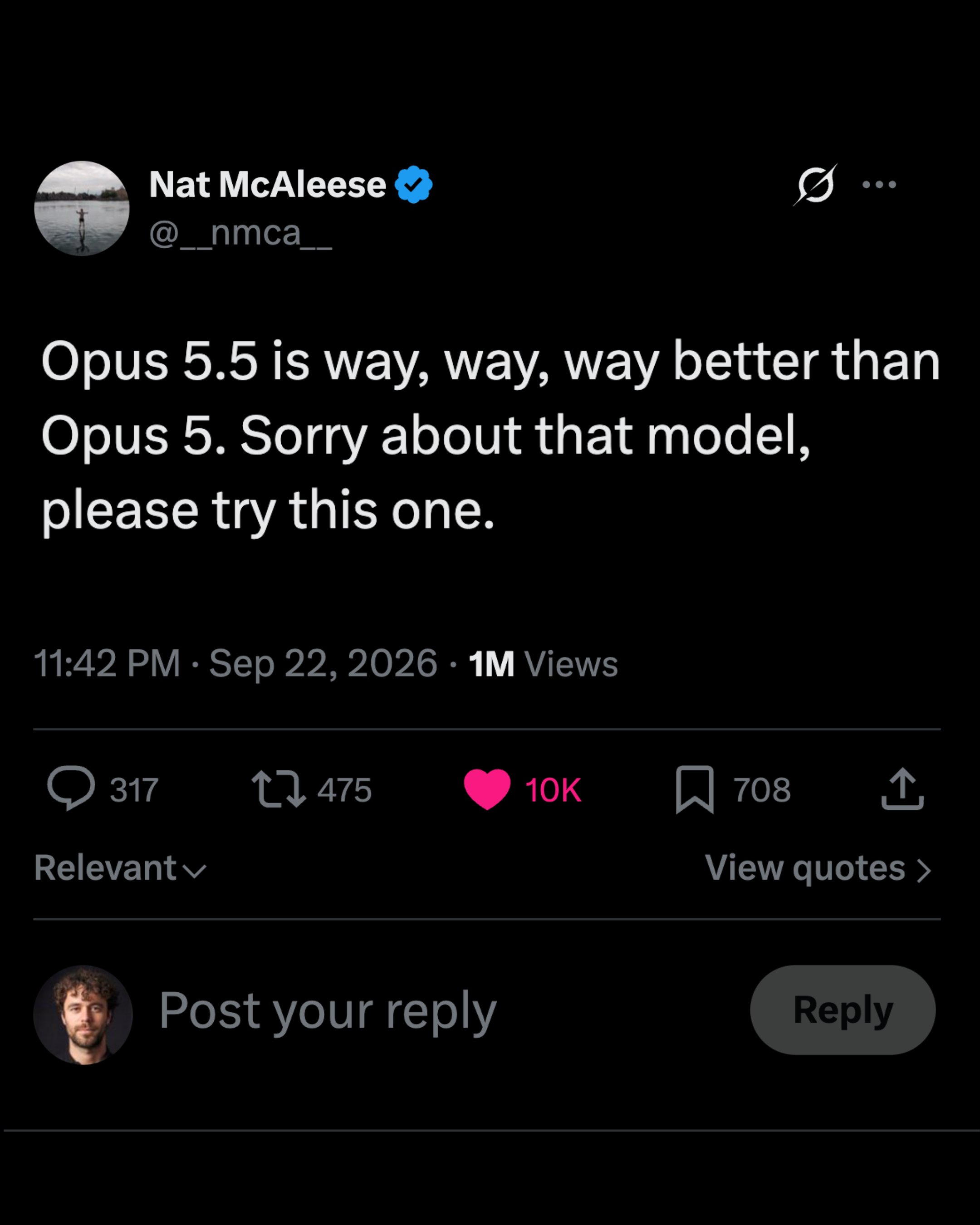
Task: Click the blue verified badge
Action: pyautogui.click(x=414, y=185)
